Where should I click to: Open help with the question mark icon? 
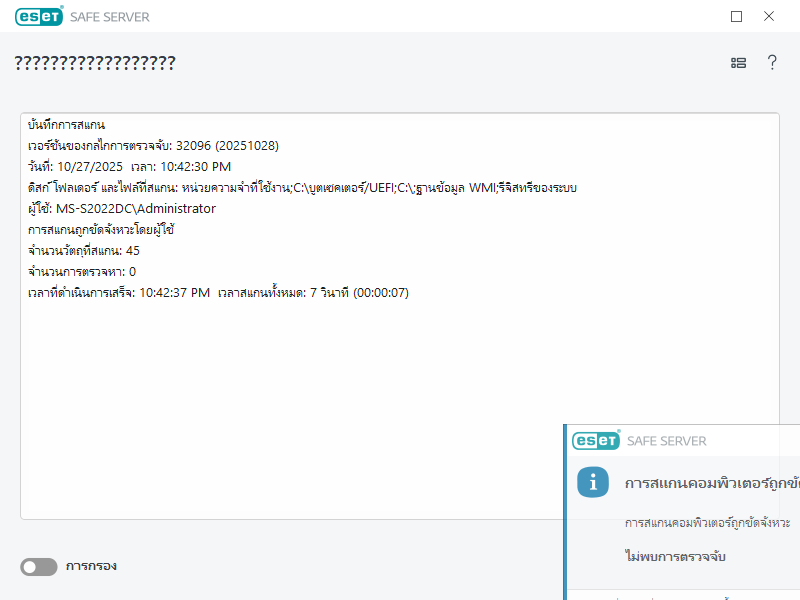772,63
